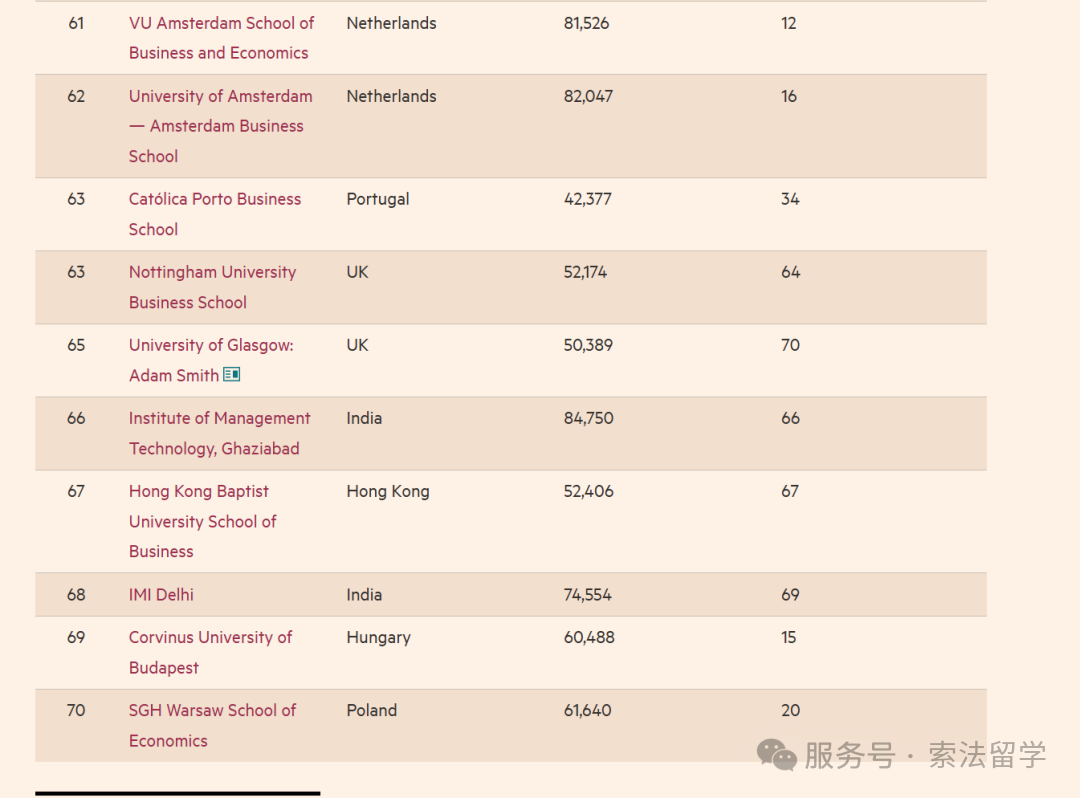Select the value 61,640

click(588, 711)
